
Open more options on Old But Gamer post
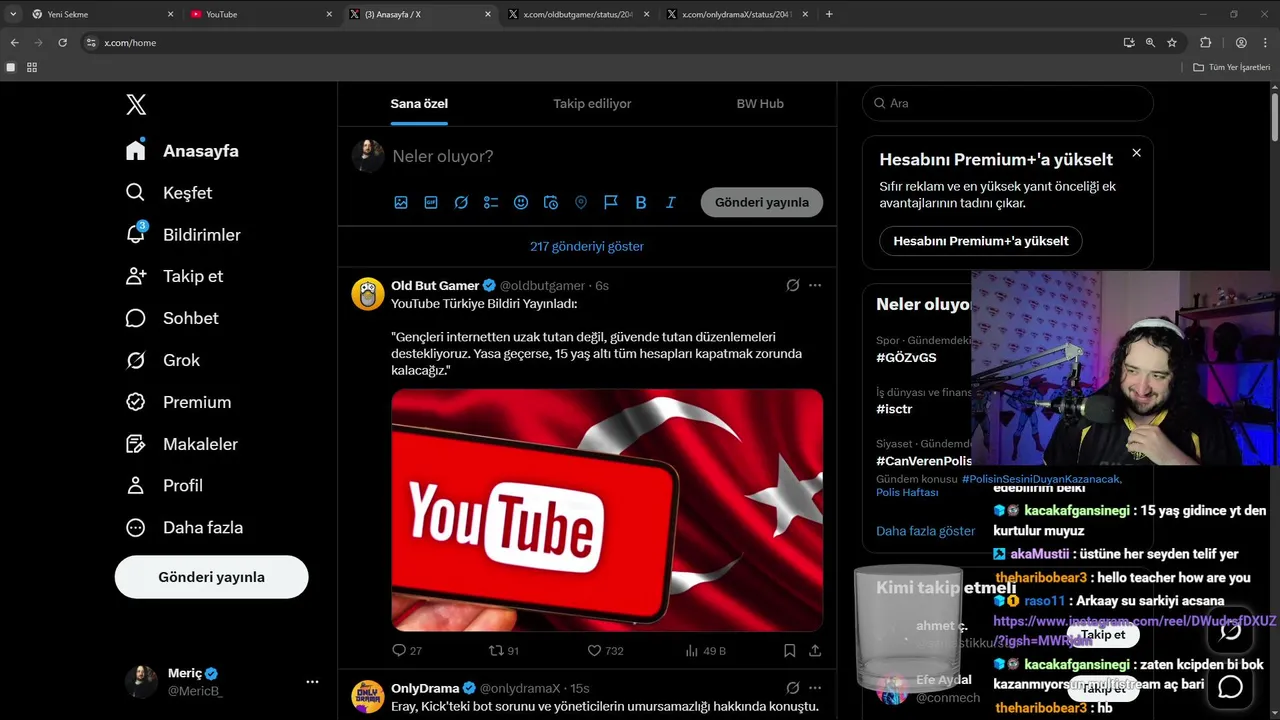[x=815, y=285]
